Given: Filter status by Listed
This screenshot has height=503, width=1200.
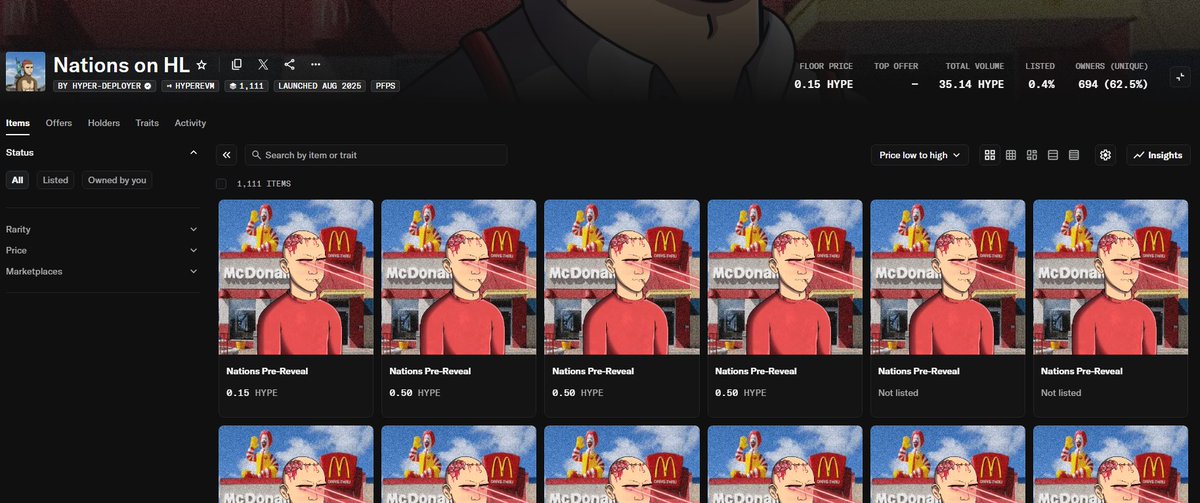Looking at the screenshot, I should click(56, 180).
